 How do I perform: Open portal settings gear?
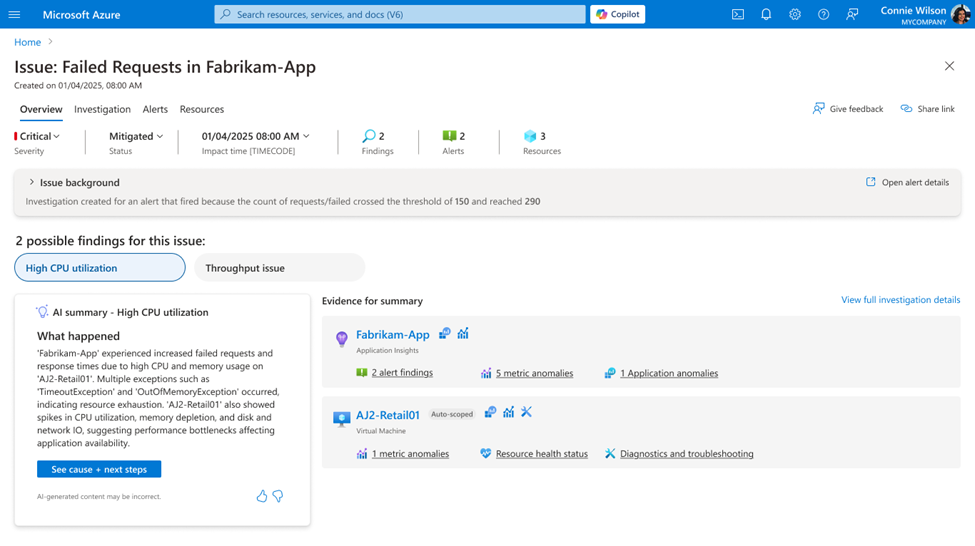[x=795, y=14]
